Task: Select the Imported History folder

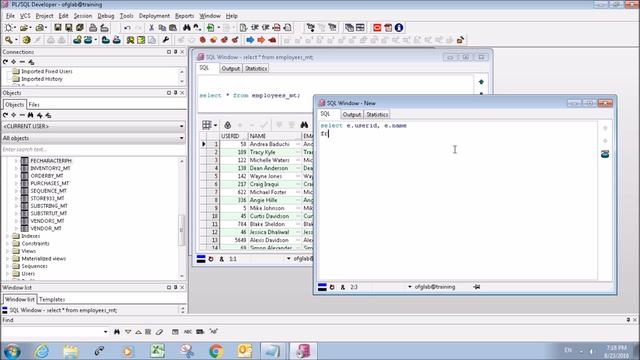Action: click(42, 79)
